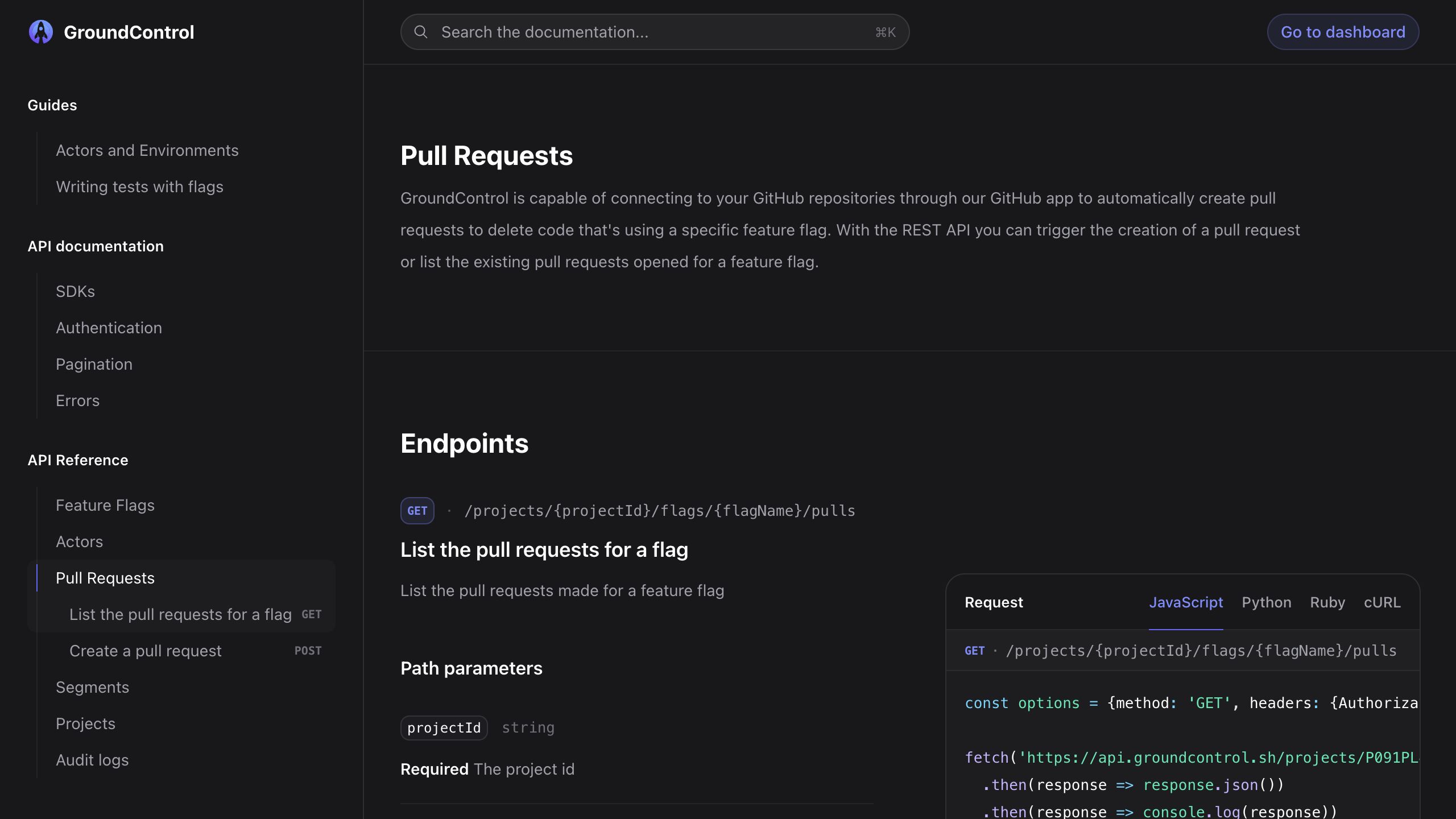1456x819 pixels.
Task: Click the ⌘K shortcut hint in search
Action: (886, 32)
